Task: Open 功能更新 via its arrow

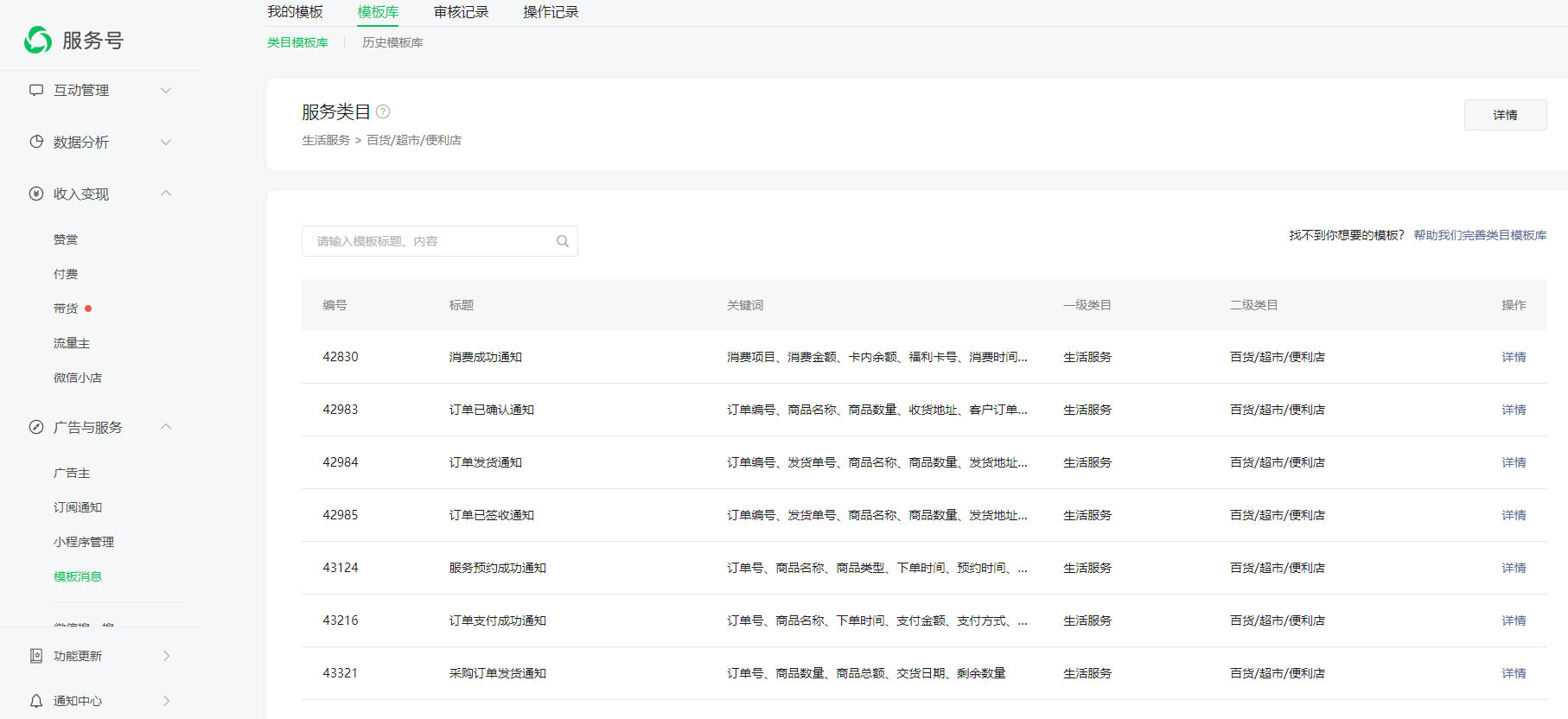Action: coord(167,656)
